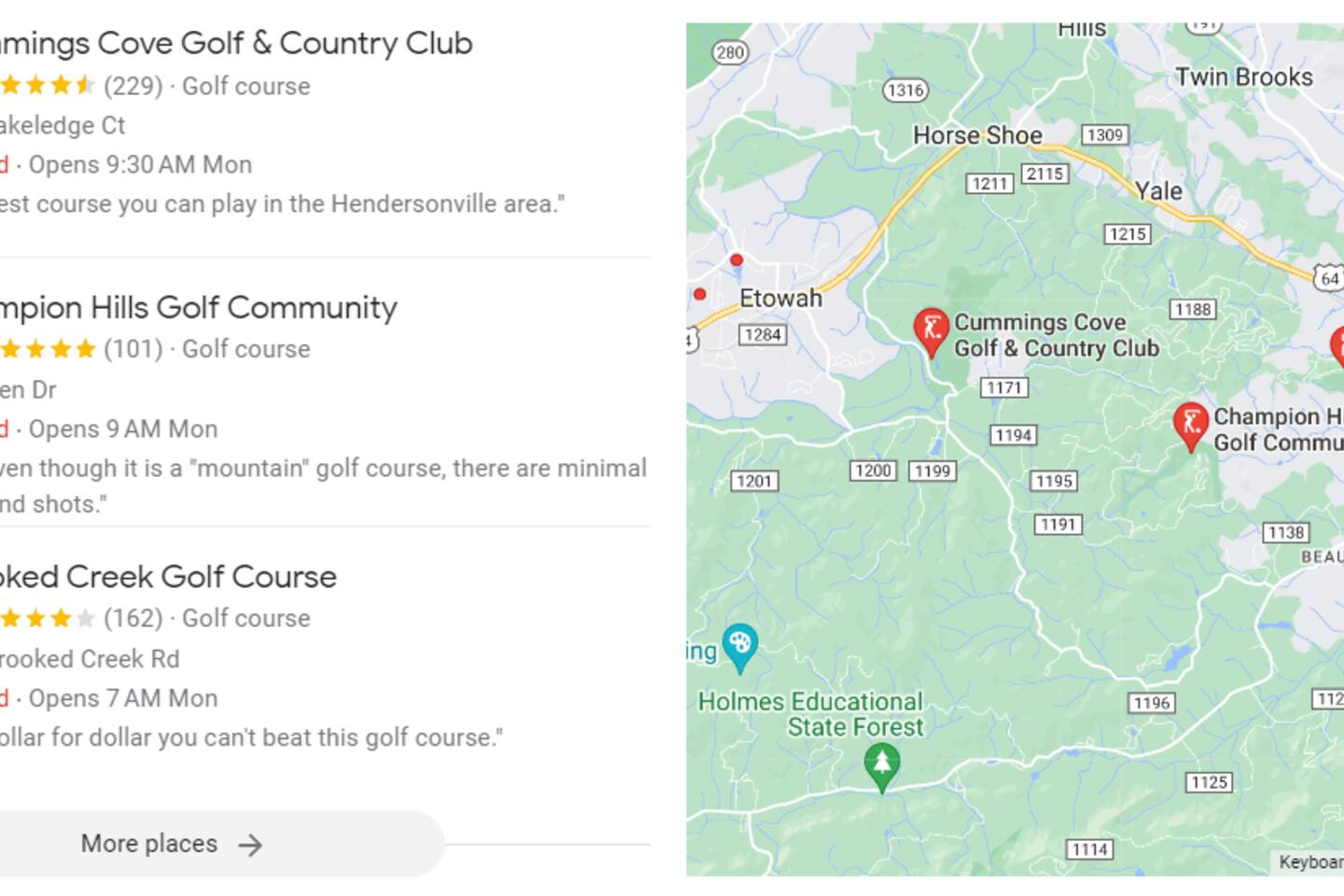Viewport: 1344px width, 896px height.
Task: Click the Champion Hills golf map pin
Action: coord(1190,423)
